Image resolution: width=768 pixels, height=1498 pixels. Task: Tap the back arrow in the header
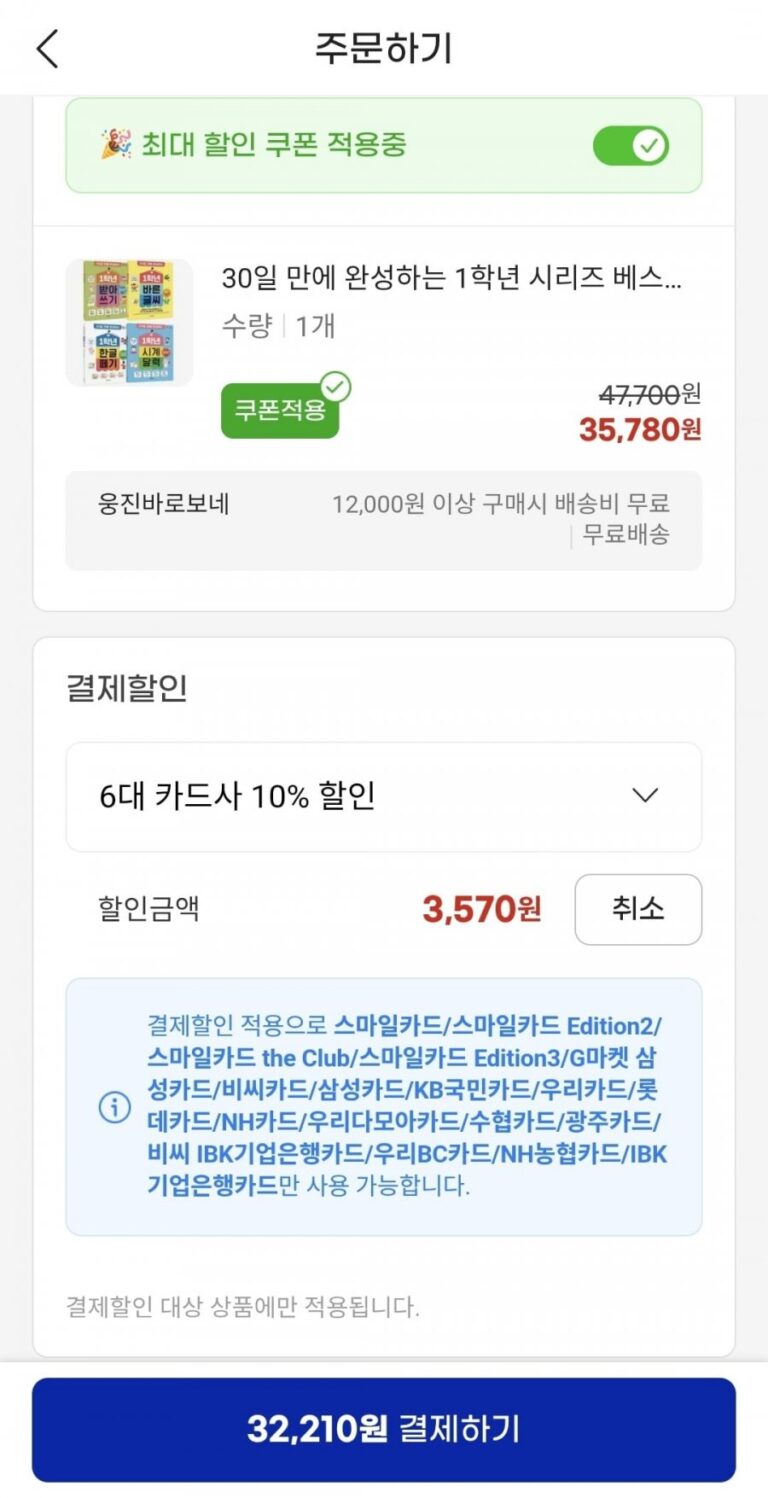coord(47,49)
